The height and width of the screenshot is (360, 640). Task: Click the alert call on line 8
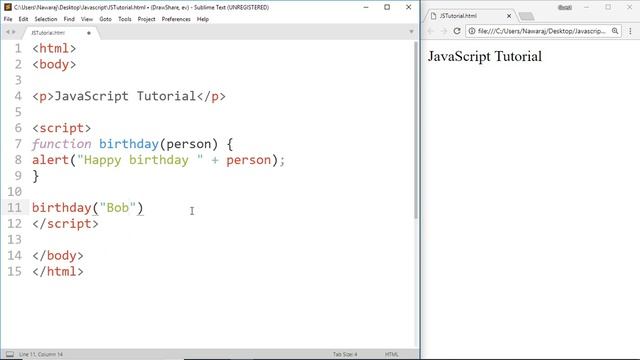click(50, 160)
